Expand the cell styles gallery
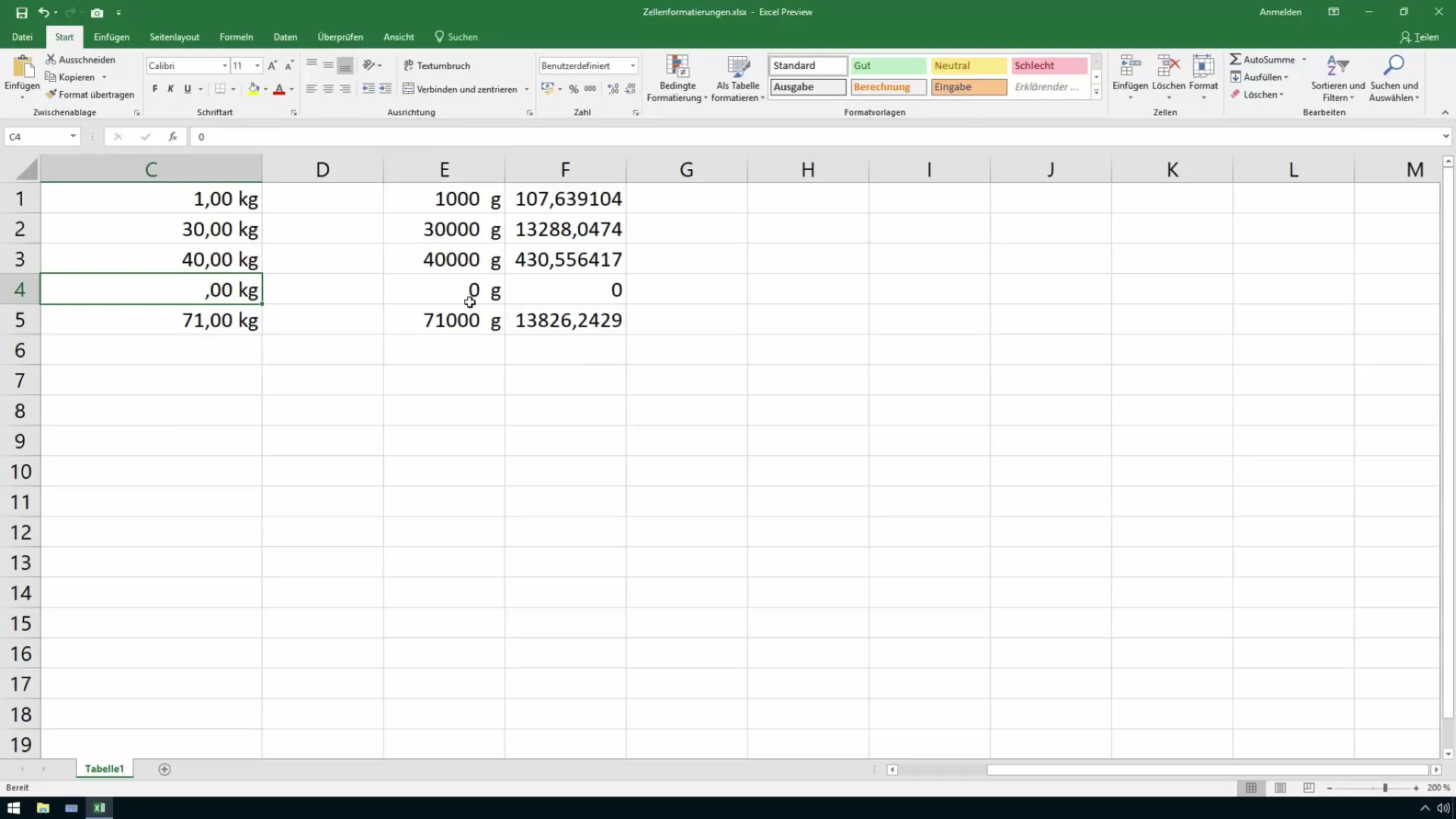The height and width of the screenshot is (819, 1456). coord(1097,93)
